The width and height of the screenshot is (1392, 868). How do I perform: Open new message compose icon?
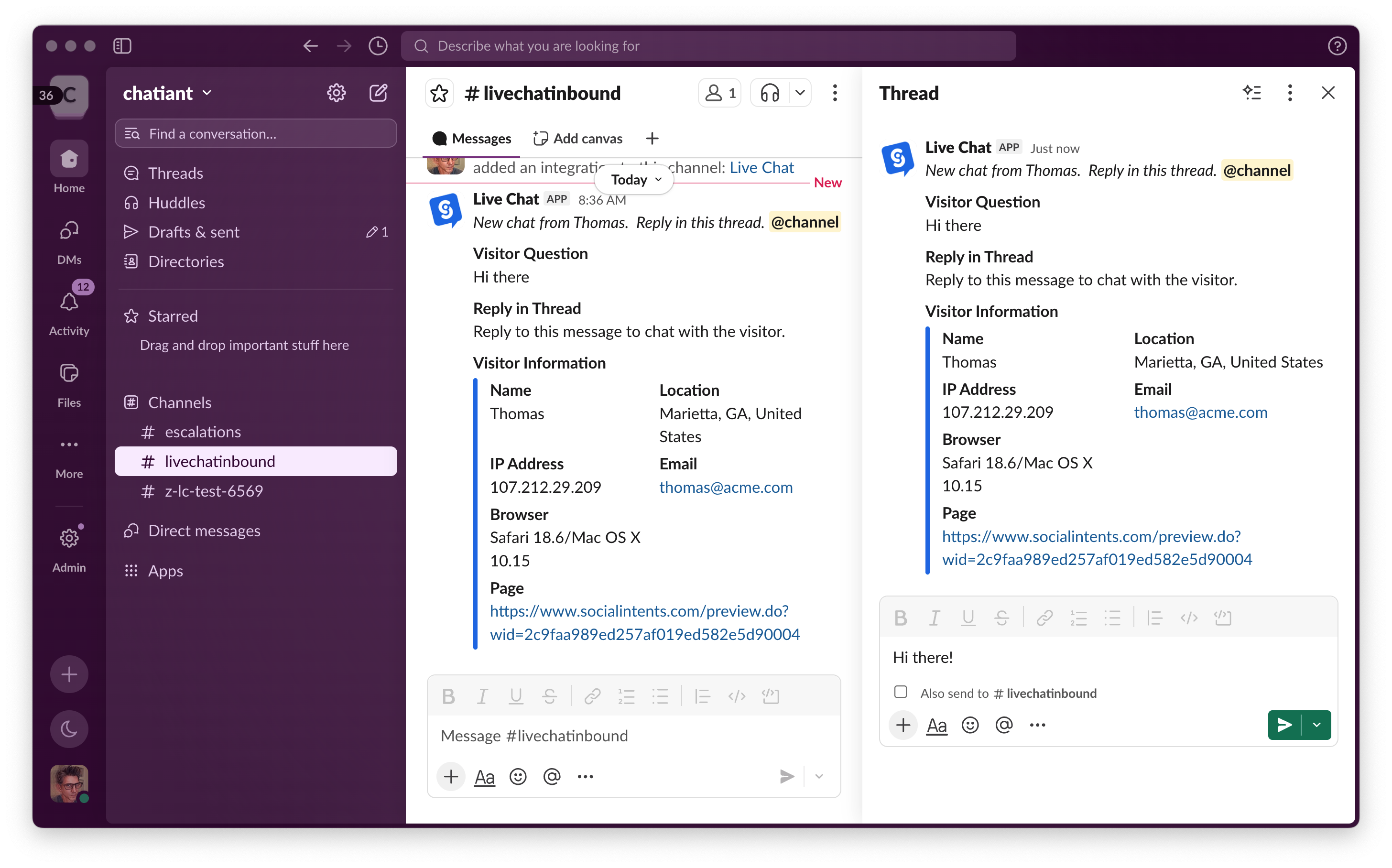click(378, 93)
